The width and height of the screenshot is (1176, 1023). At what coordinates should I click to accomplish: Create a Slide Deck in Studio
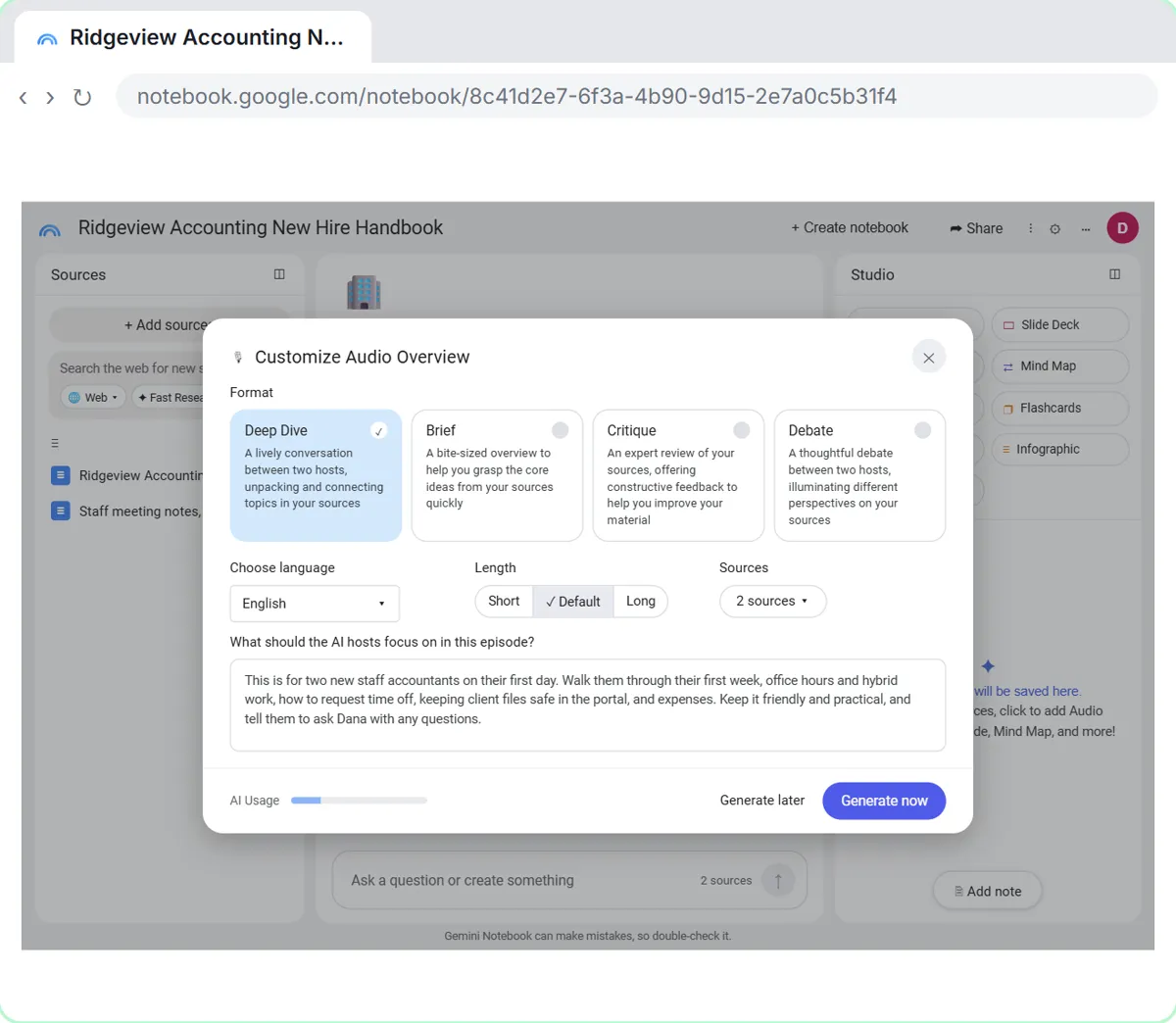pos(1060,324)
